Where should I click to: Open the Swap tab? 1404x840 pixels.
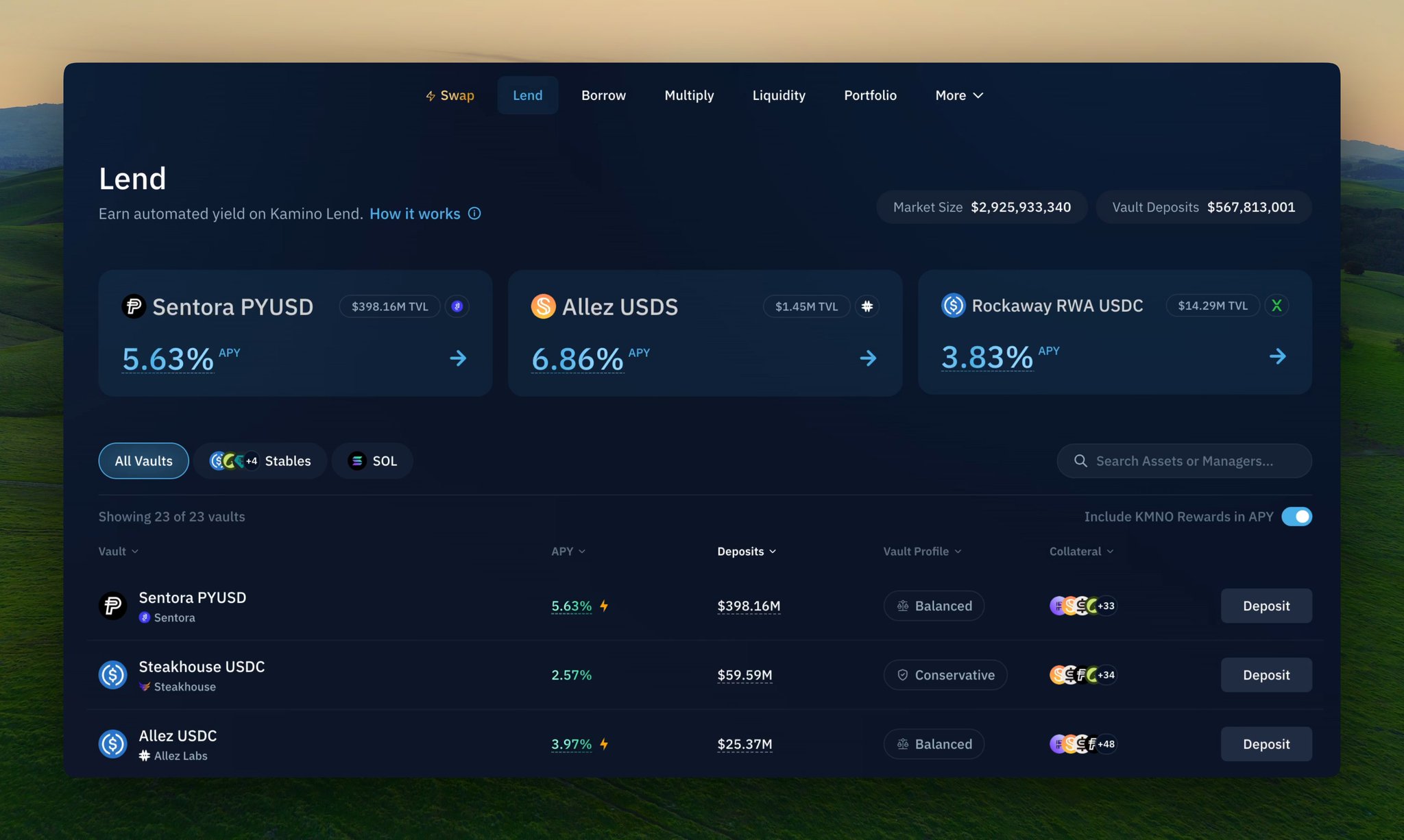pos(450,95)
